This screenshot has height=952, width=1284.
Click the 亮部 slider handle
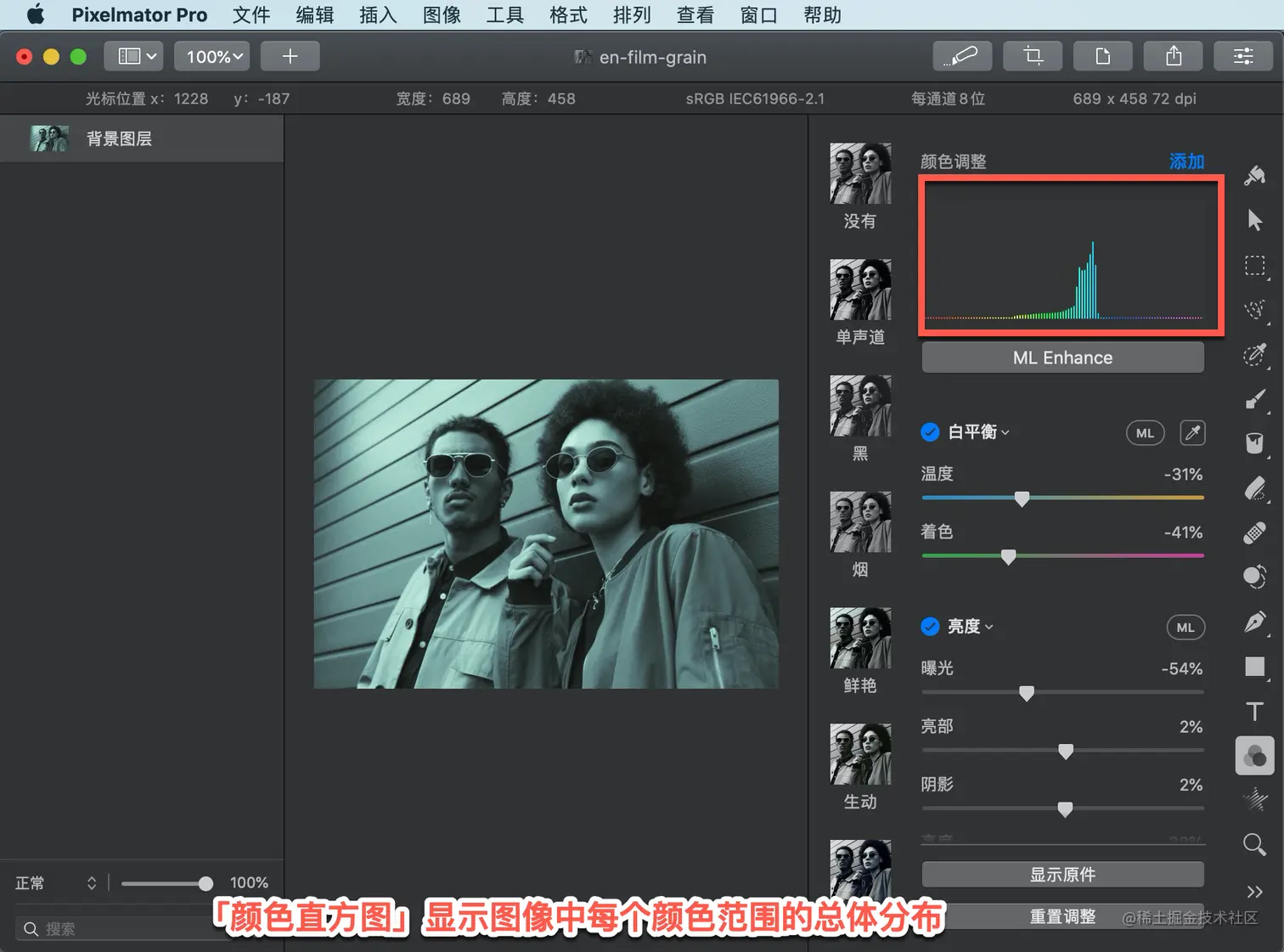pyautogui.click(x=1066, y=751)
